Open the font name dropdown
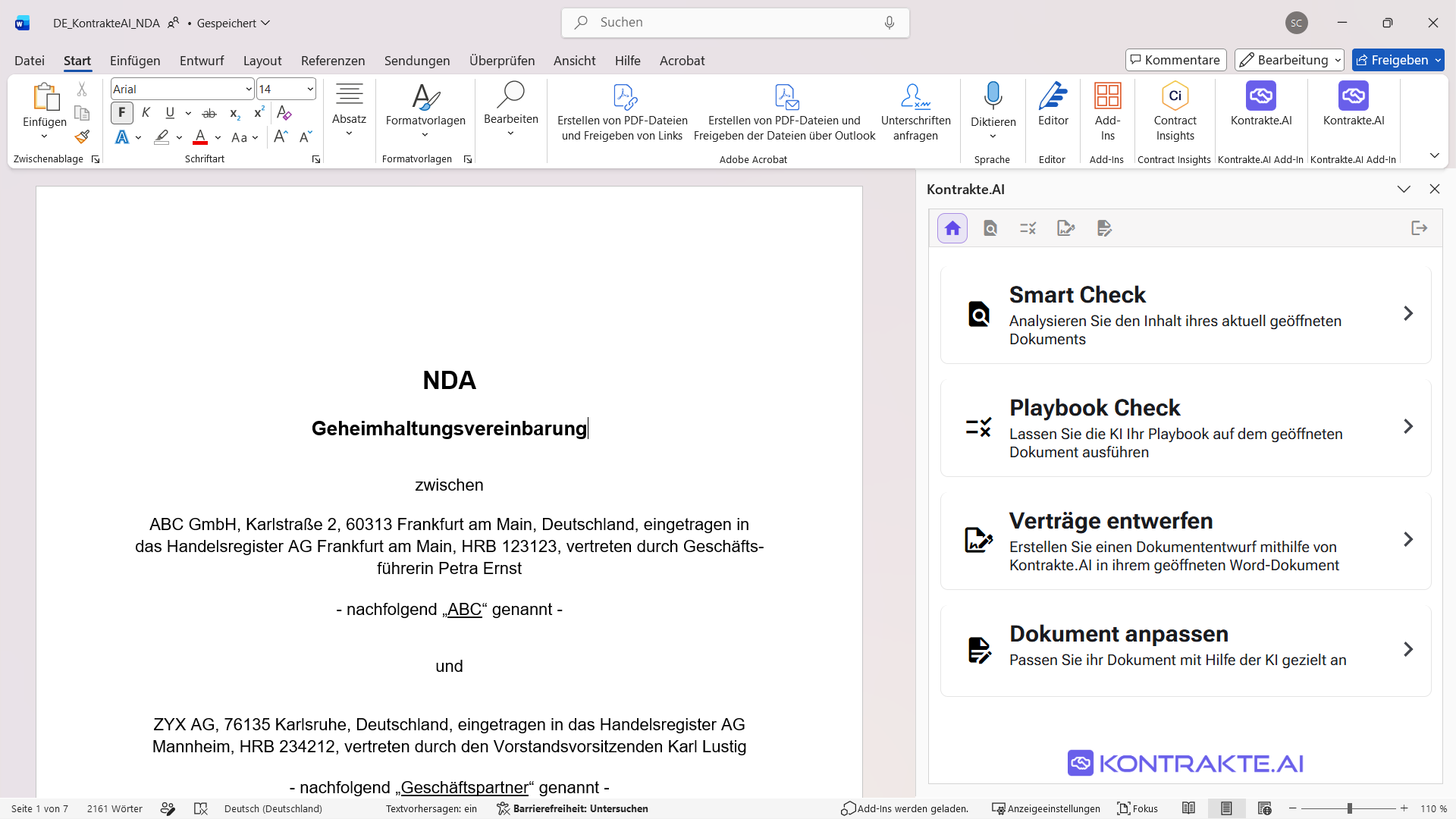The image size is (1456, 819). pos(248,89)
